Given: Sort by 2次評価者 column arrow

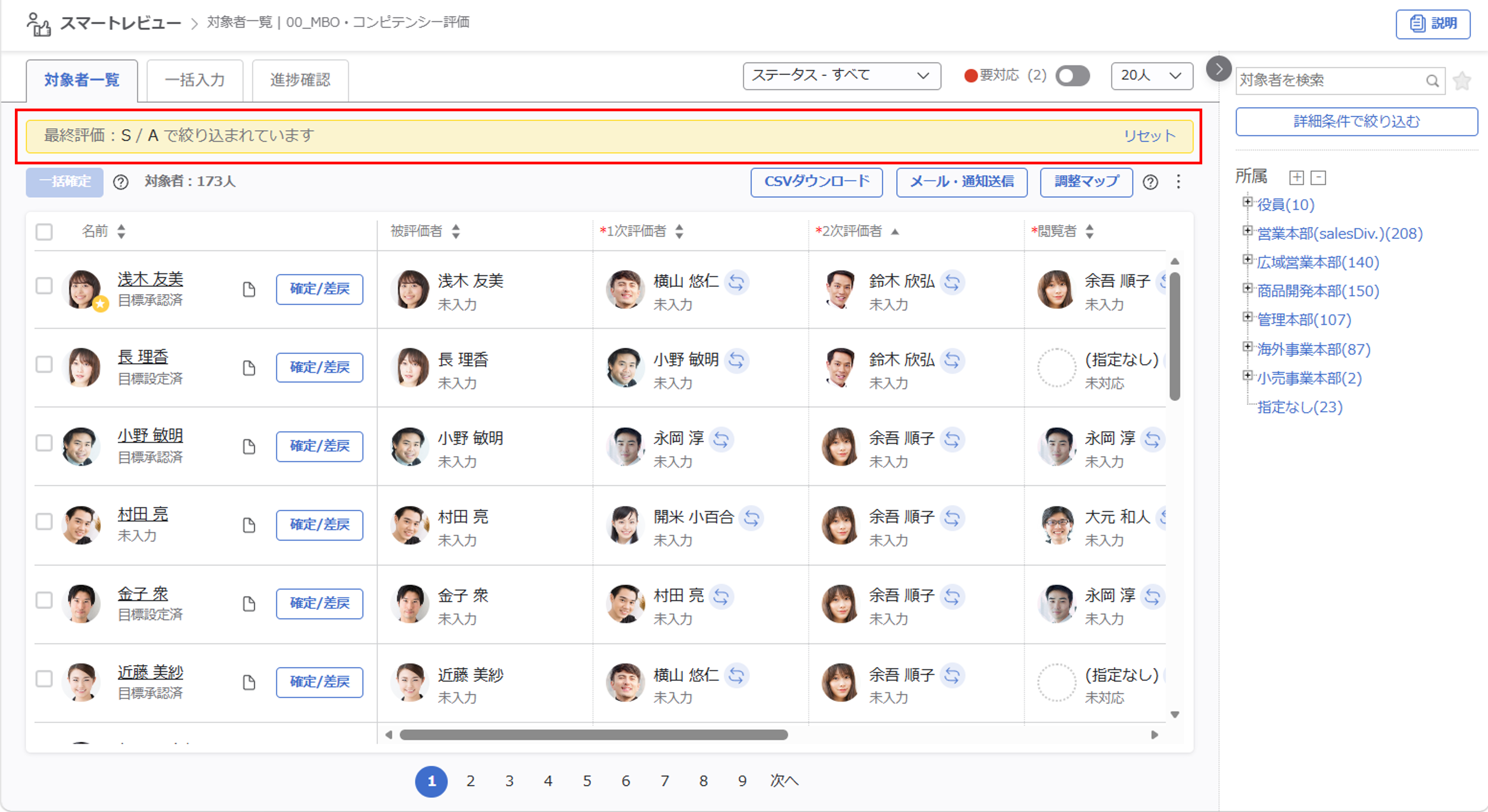Looking at the screenshot, I should click(895, 232).
